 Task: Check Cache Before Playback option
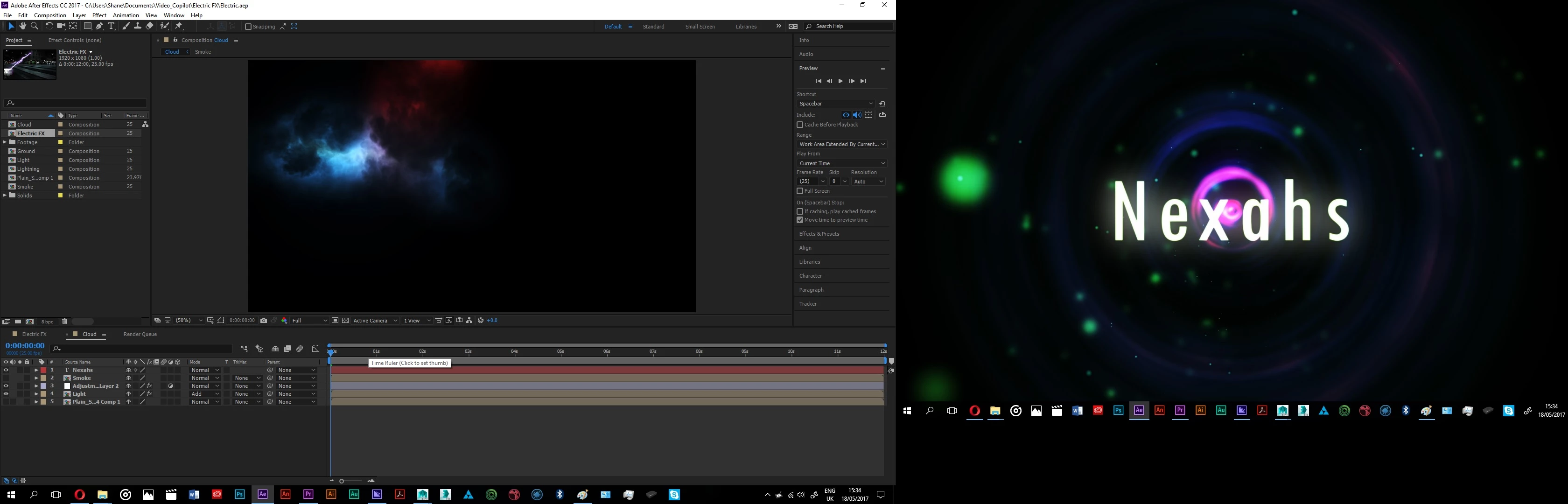[800, 125]
